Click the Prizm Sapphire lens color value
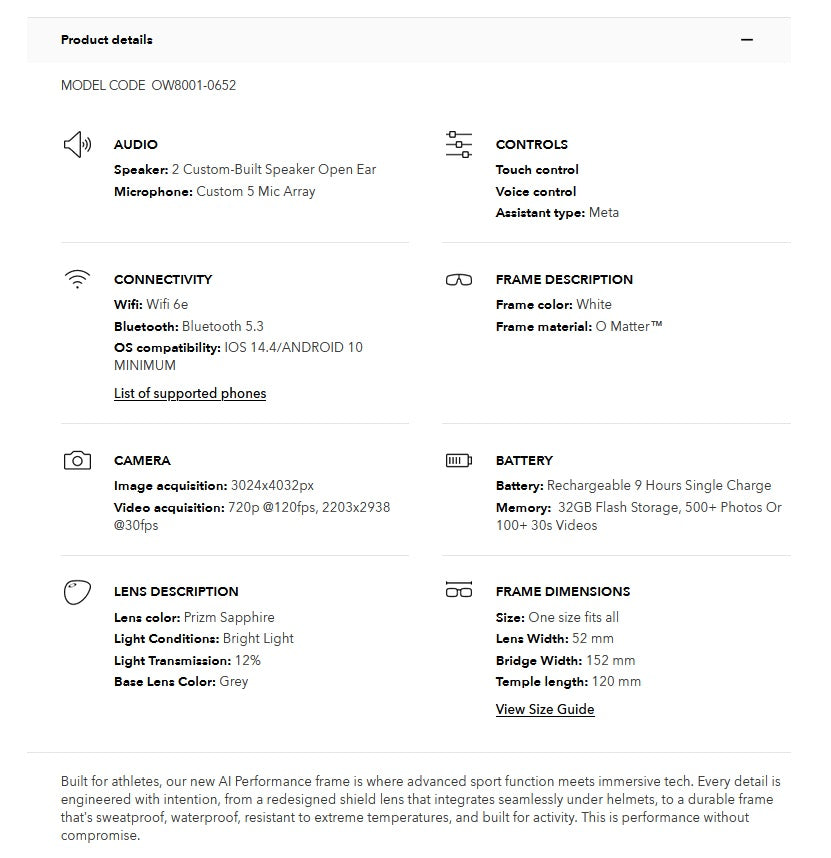Image resolution: width=831 pixels, height=858 pixels. pyautogui.click(x=229, y=618)
